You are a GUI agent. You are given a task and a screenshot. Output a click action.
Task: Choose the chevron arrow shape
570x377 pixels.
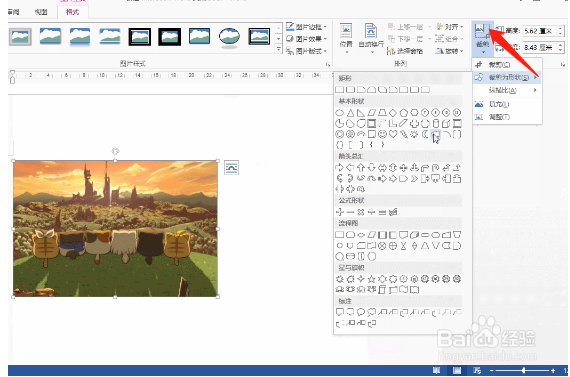click(x=414, y=179)
